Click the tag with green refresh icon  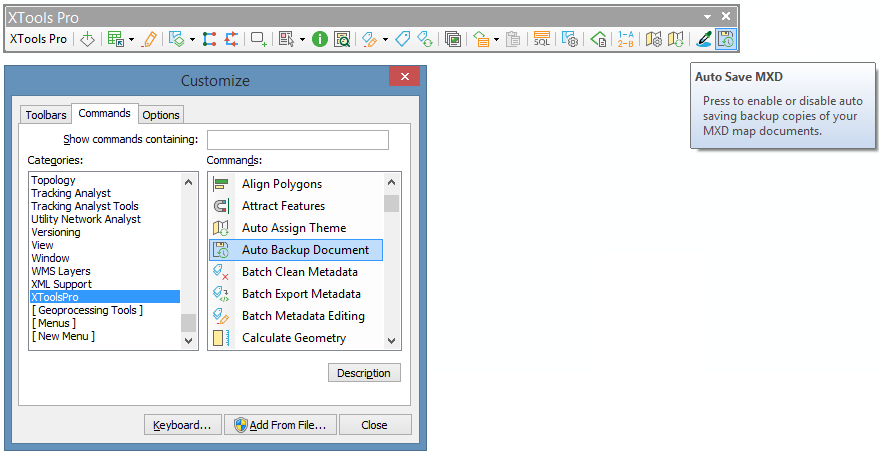point(425,39)
